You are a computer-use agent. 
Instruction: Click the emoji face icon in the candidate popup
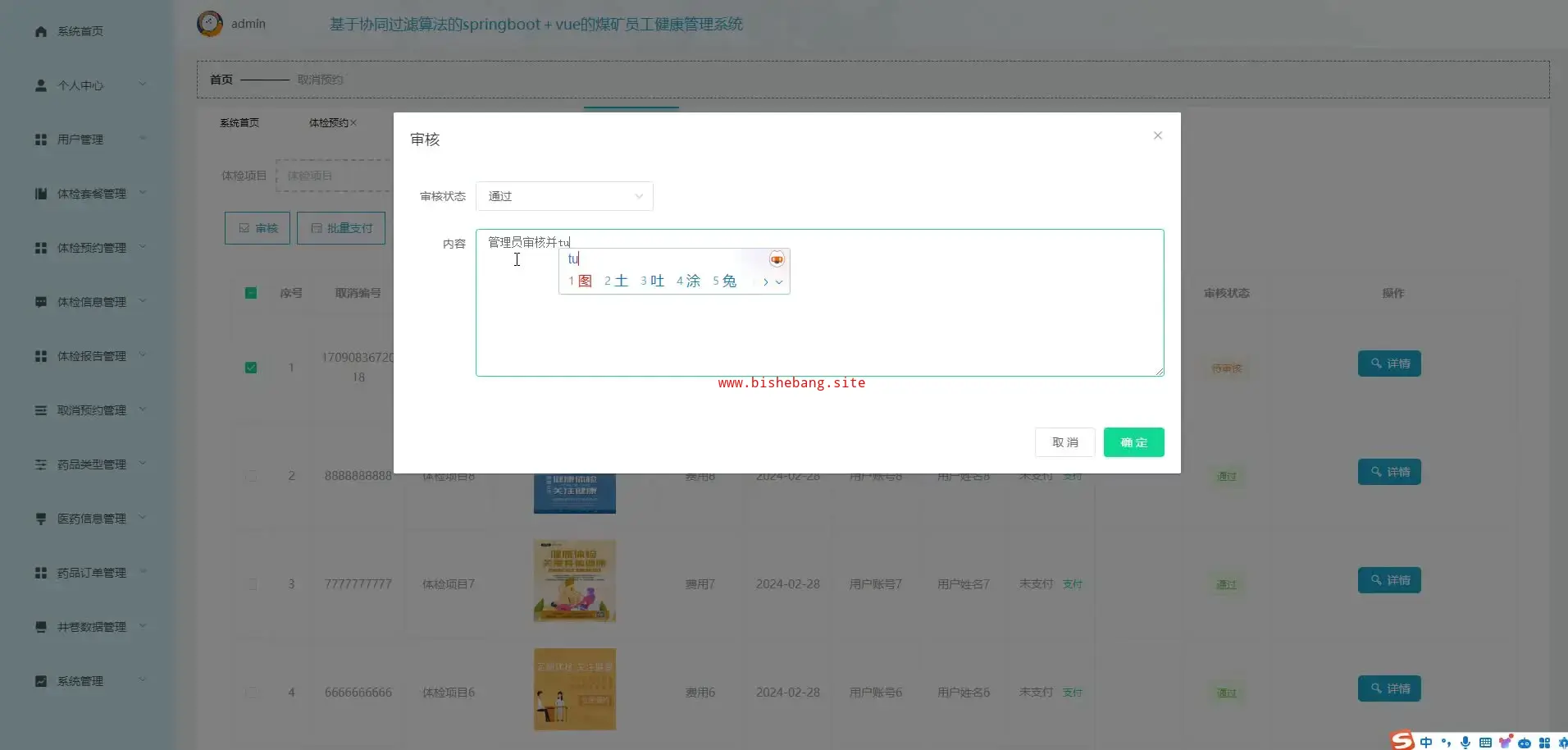[x=777, y=259]
